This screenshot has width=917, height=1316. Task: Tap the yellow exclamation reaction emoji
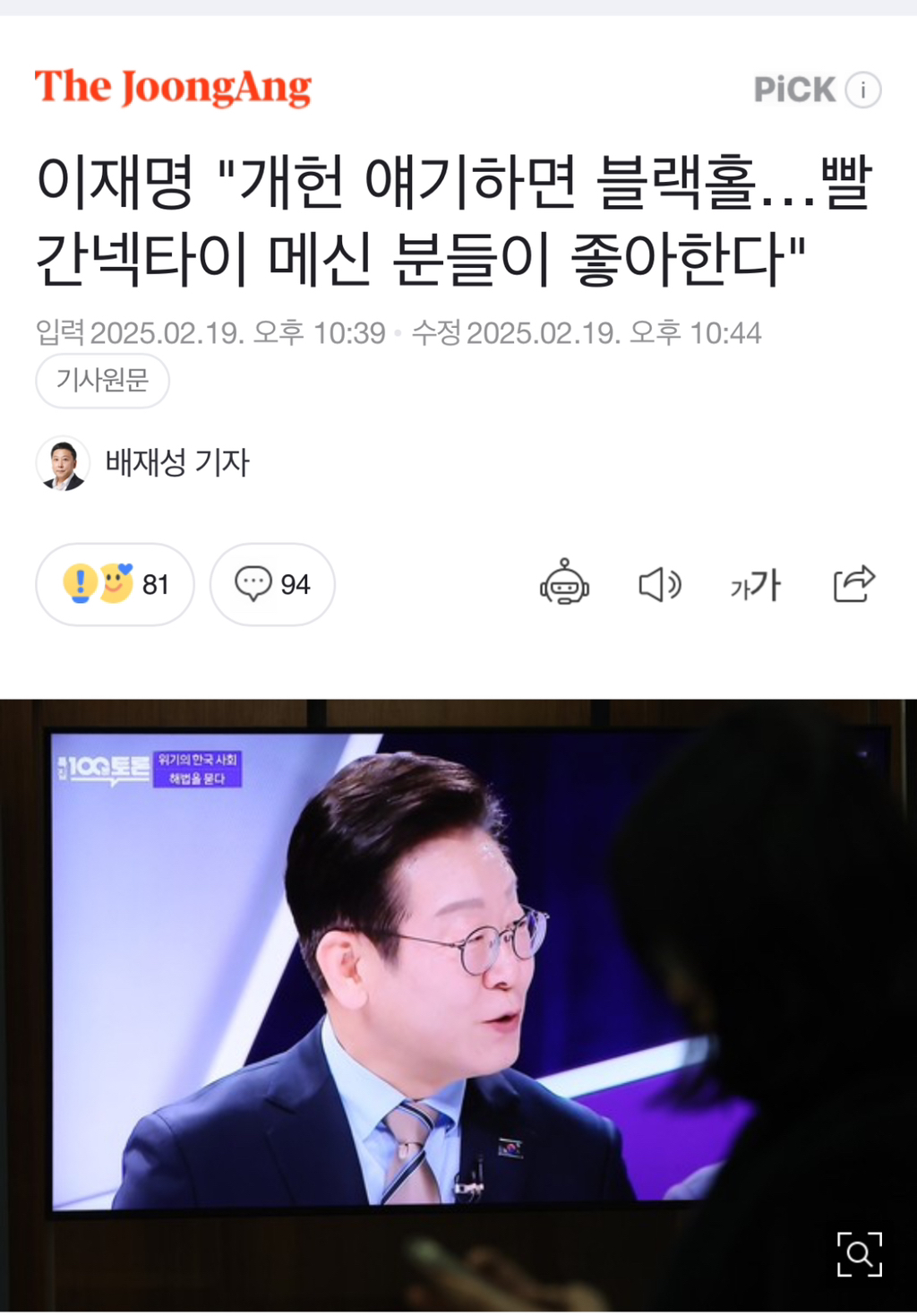click(x=80, y=583)
